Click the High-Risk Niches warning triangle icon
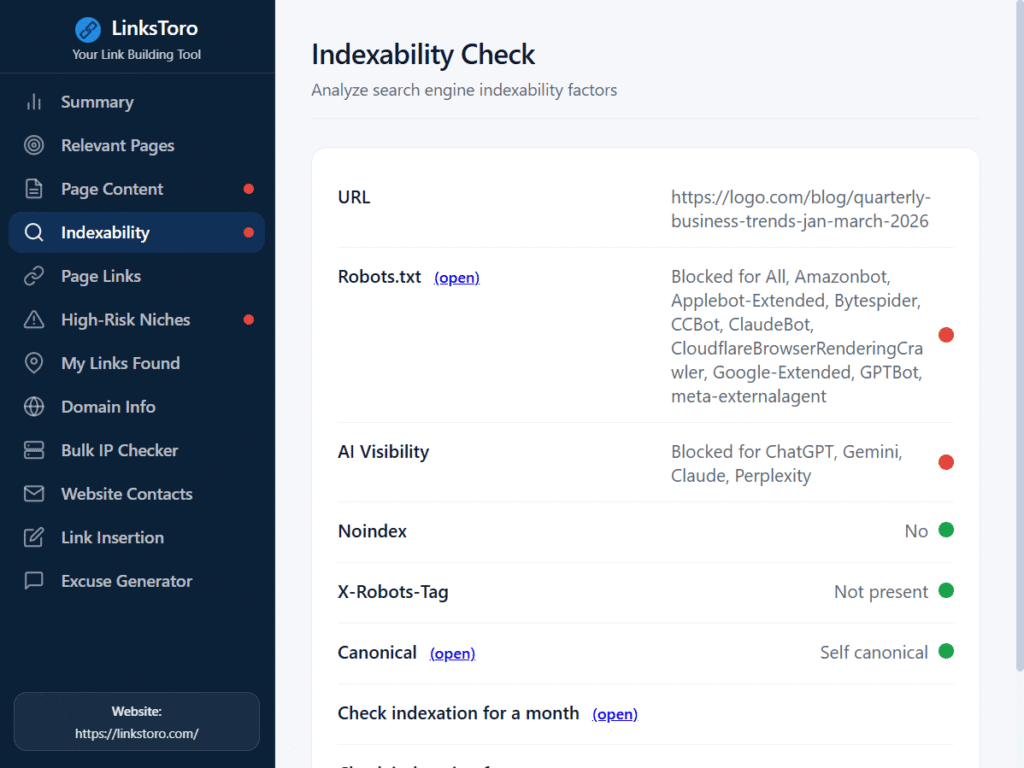This screenshot has width=1024, height=768. (x=34, y=319)
